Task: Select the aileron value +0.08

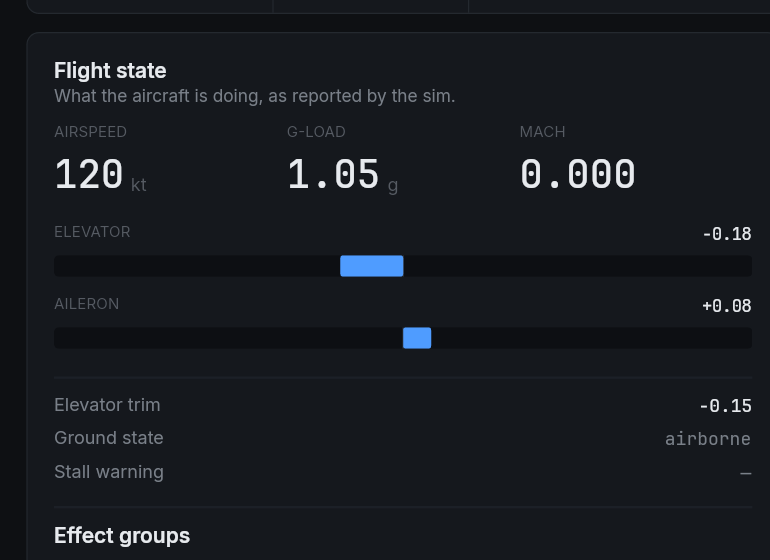Action: point(727,306)
